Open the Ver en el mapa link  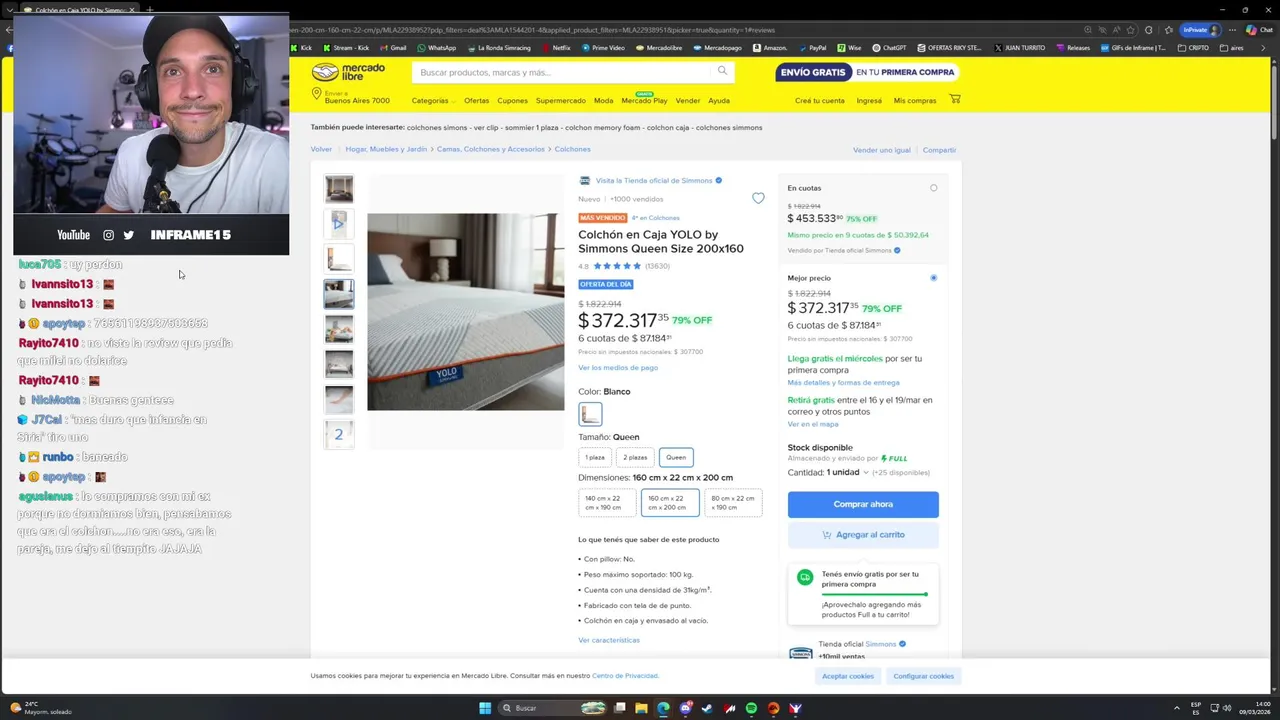pos(813,424)
